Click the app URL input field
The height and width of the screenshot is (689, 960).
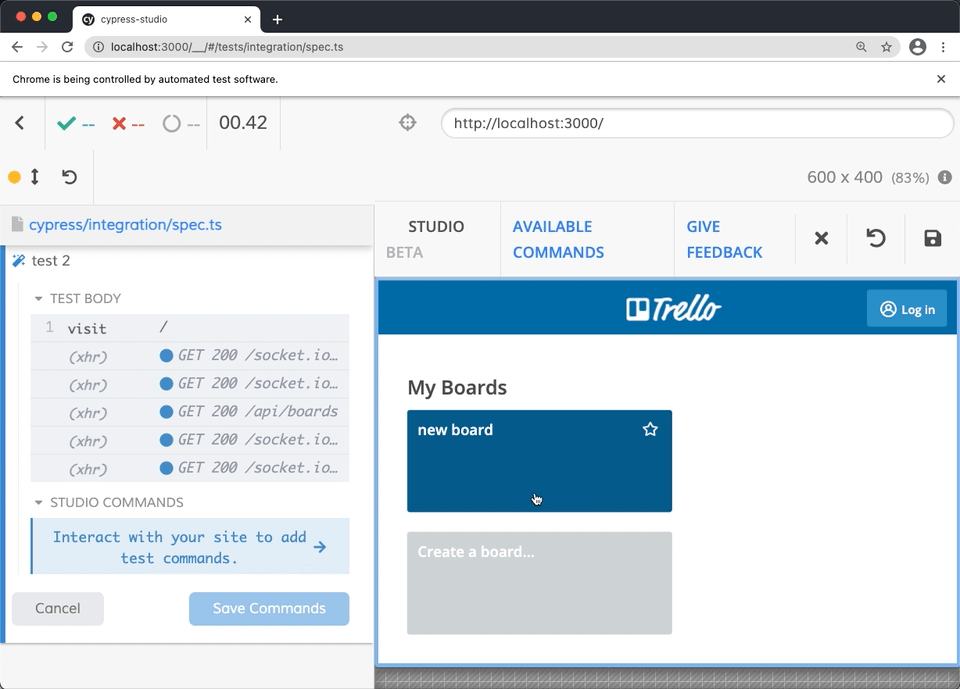(696, 123)
